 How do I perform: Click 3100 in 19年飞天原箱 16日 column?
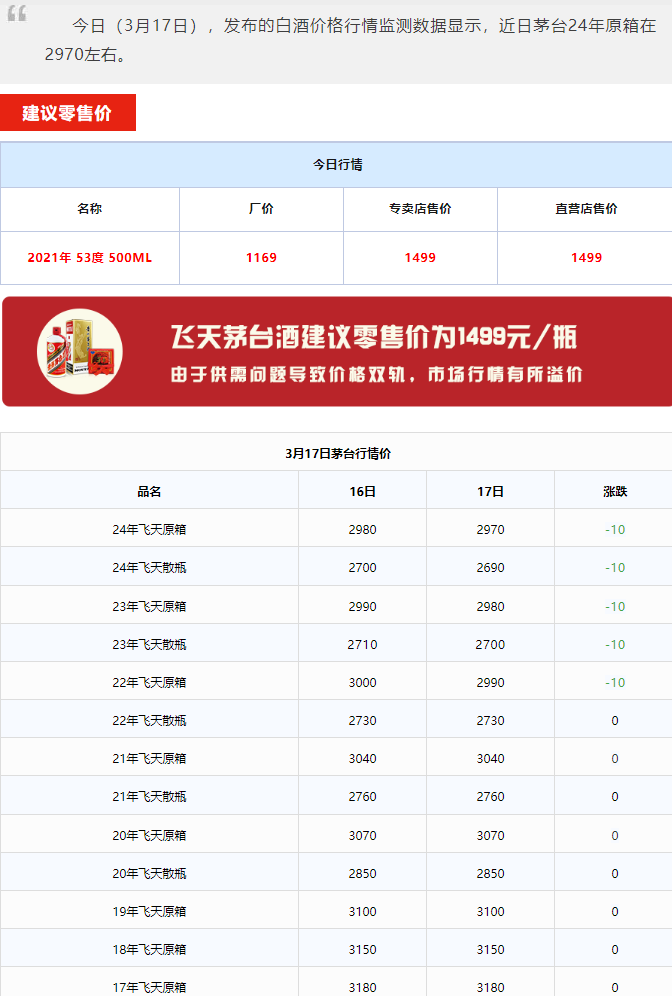coord(363,912)
